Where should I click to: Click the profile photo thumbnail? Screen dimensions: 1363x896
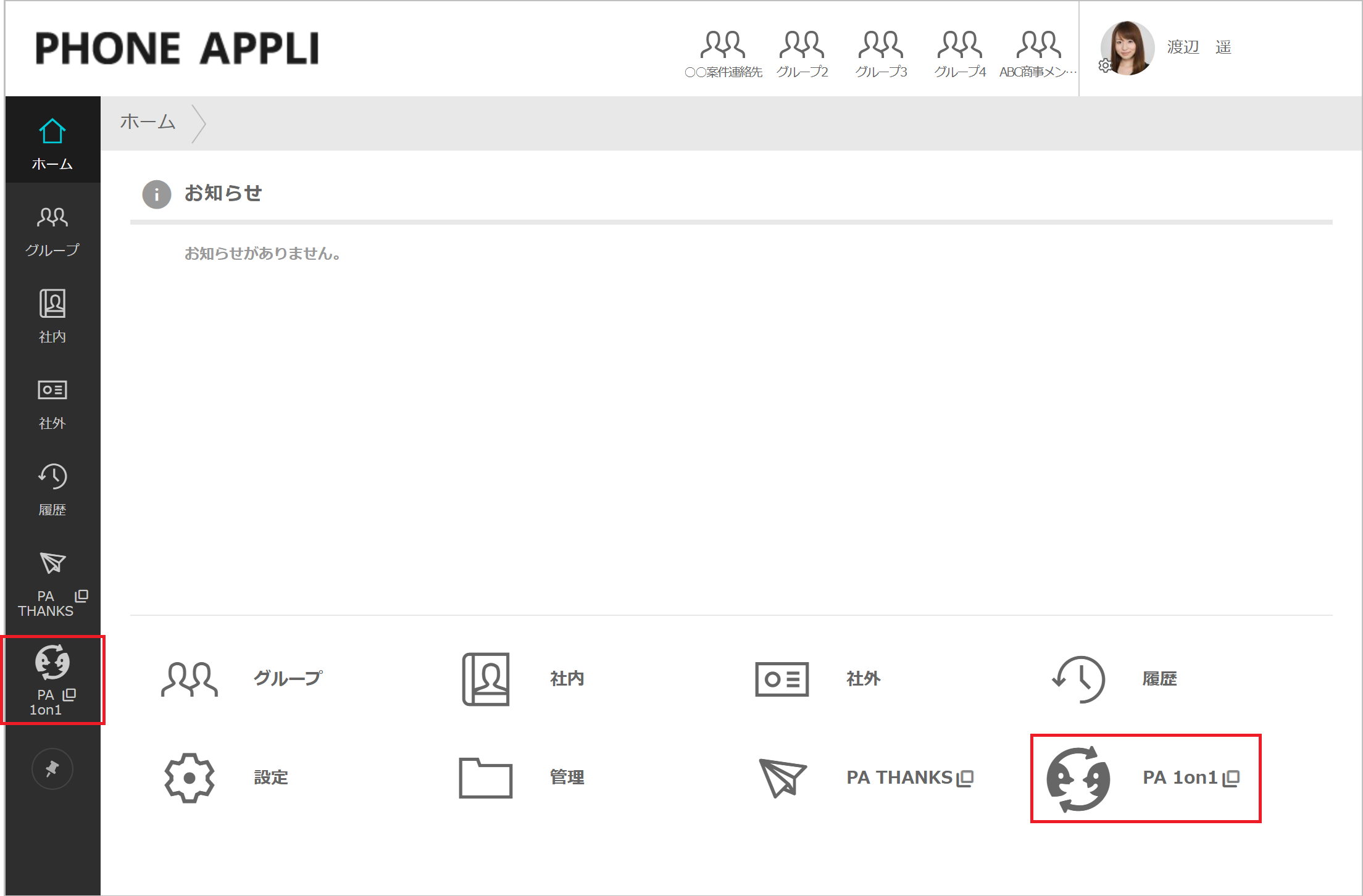(1127, 49)
